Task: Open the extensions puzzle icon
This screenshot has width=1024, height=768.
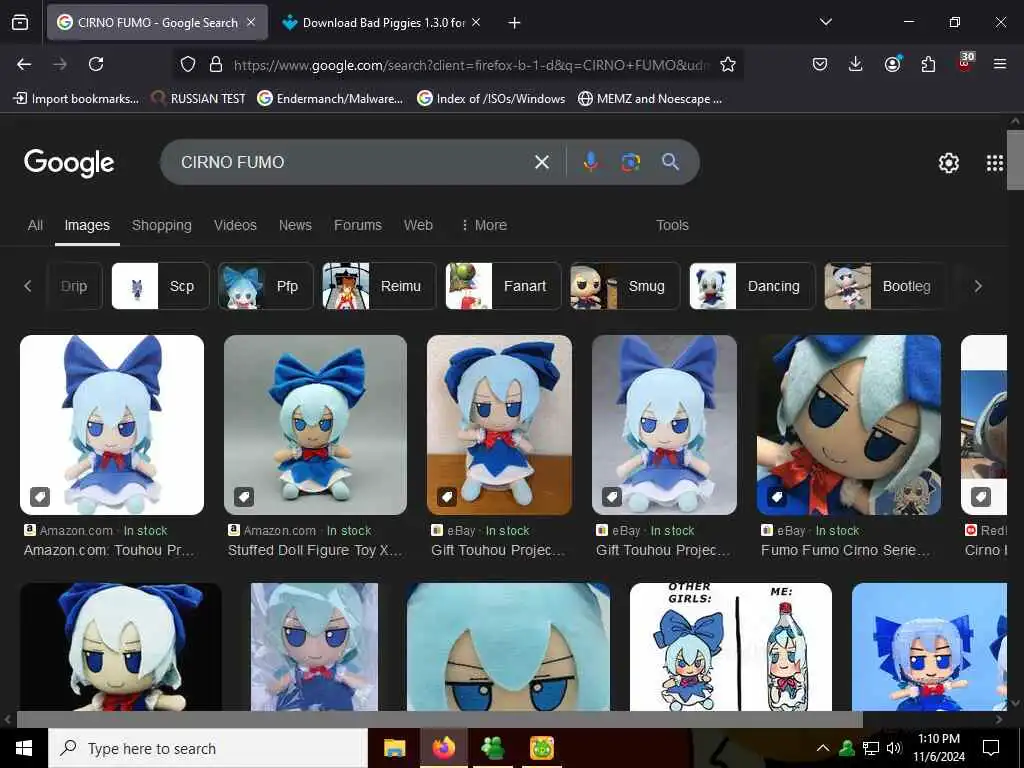Action: [x=928, y=64]
